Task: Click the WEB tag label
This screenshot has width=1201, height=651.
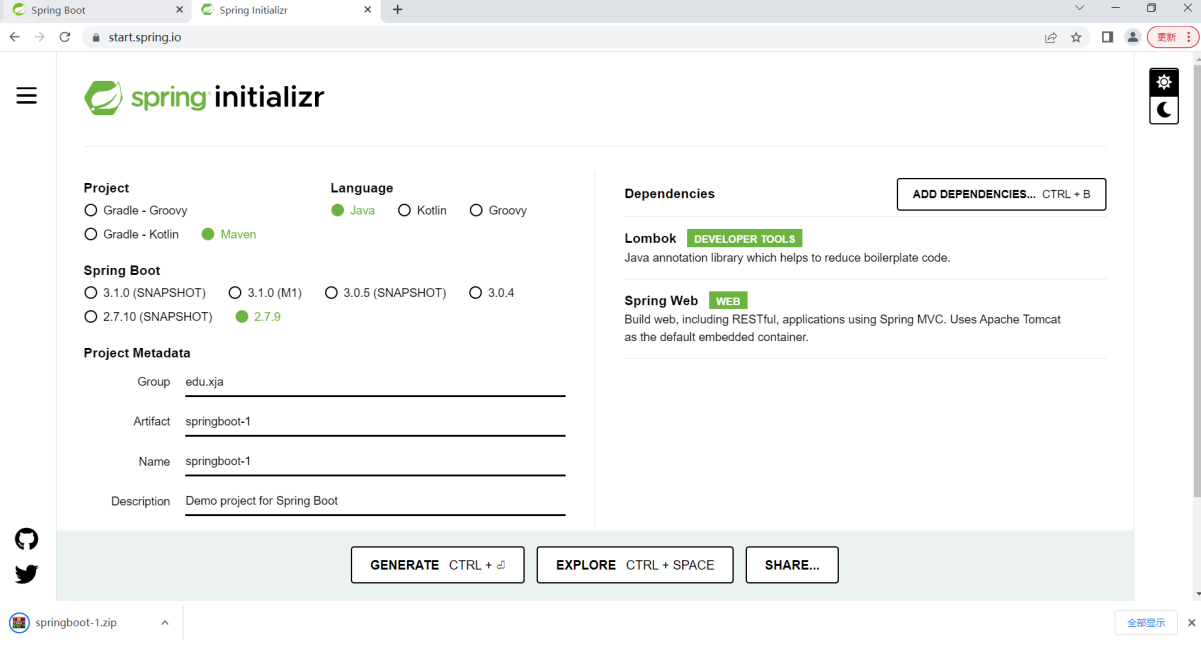Action: pyautogui.click(x=728, y=301)
